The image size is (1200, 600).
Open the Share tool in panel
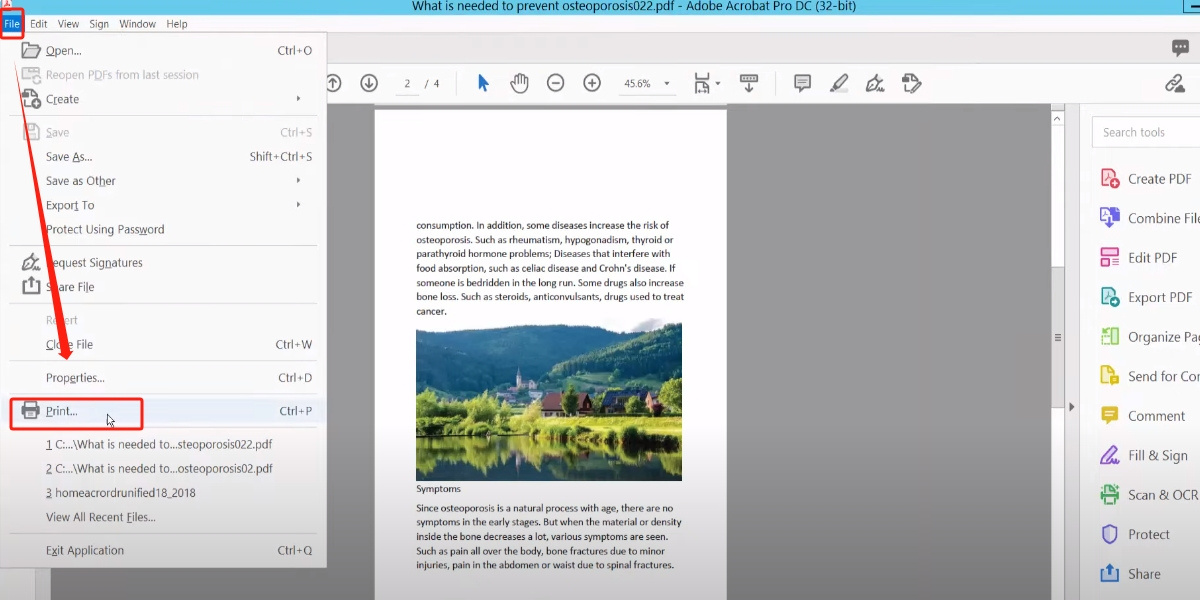[x=1132, y=574]
